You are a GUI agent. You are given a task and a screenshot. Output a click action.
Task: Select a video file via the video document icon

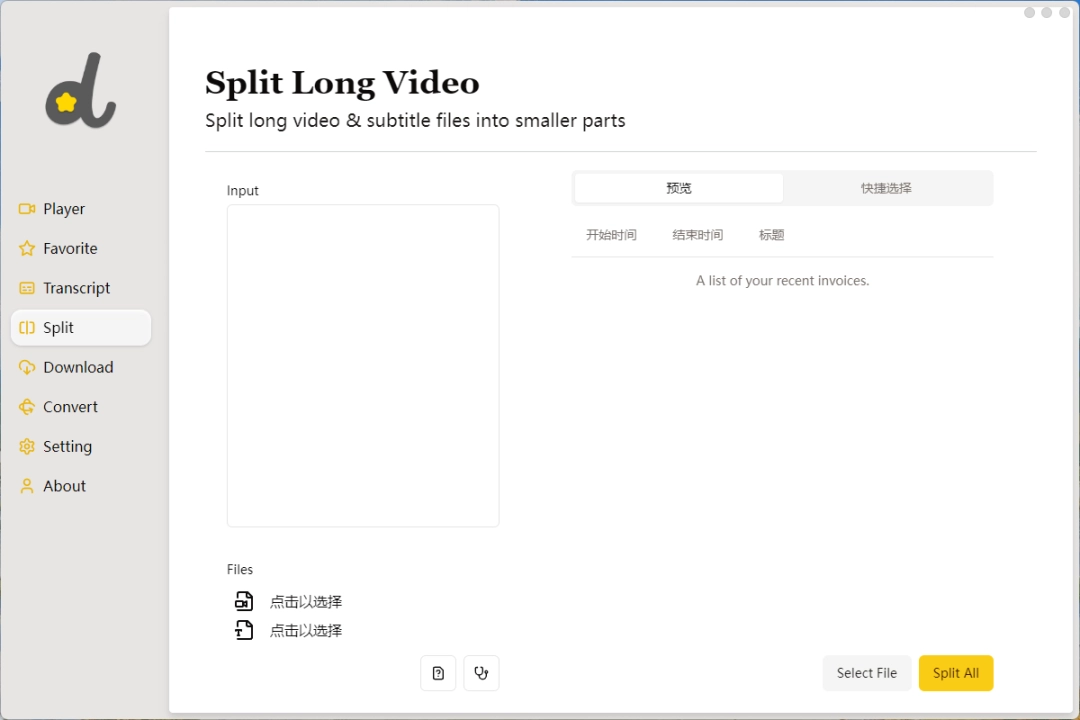[244, 601]
